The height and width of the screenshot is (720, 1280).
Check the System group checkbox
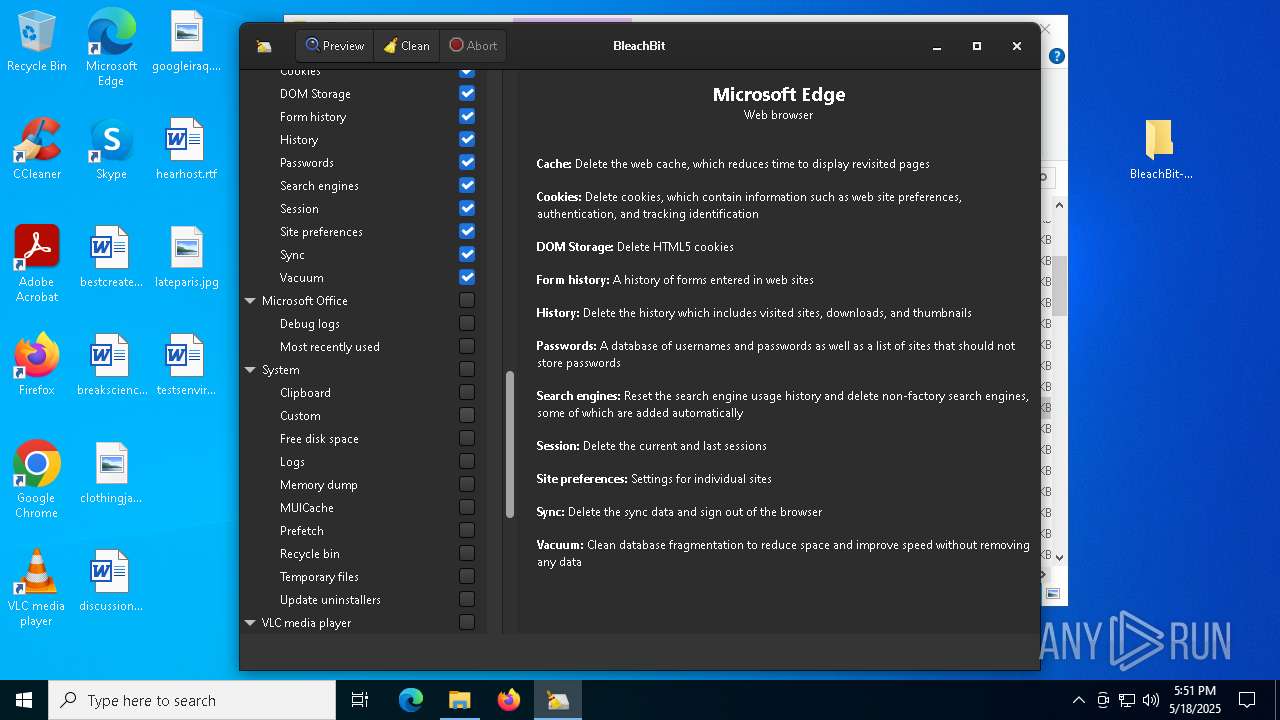point(467,369)
